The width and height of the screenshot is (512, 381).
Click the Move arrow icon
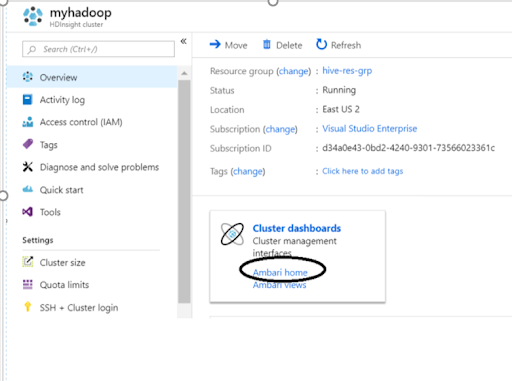tap(215, 44)
